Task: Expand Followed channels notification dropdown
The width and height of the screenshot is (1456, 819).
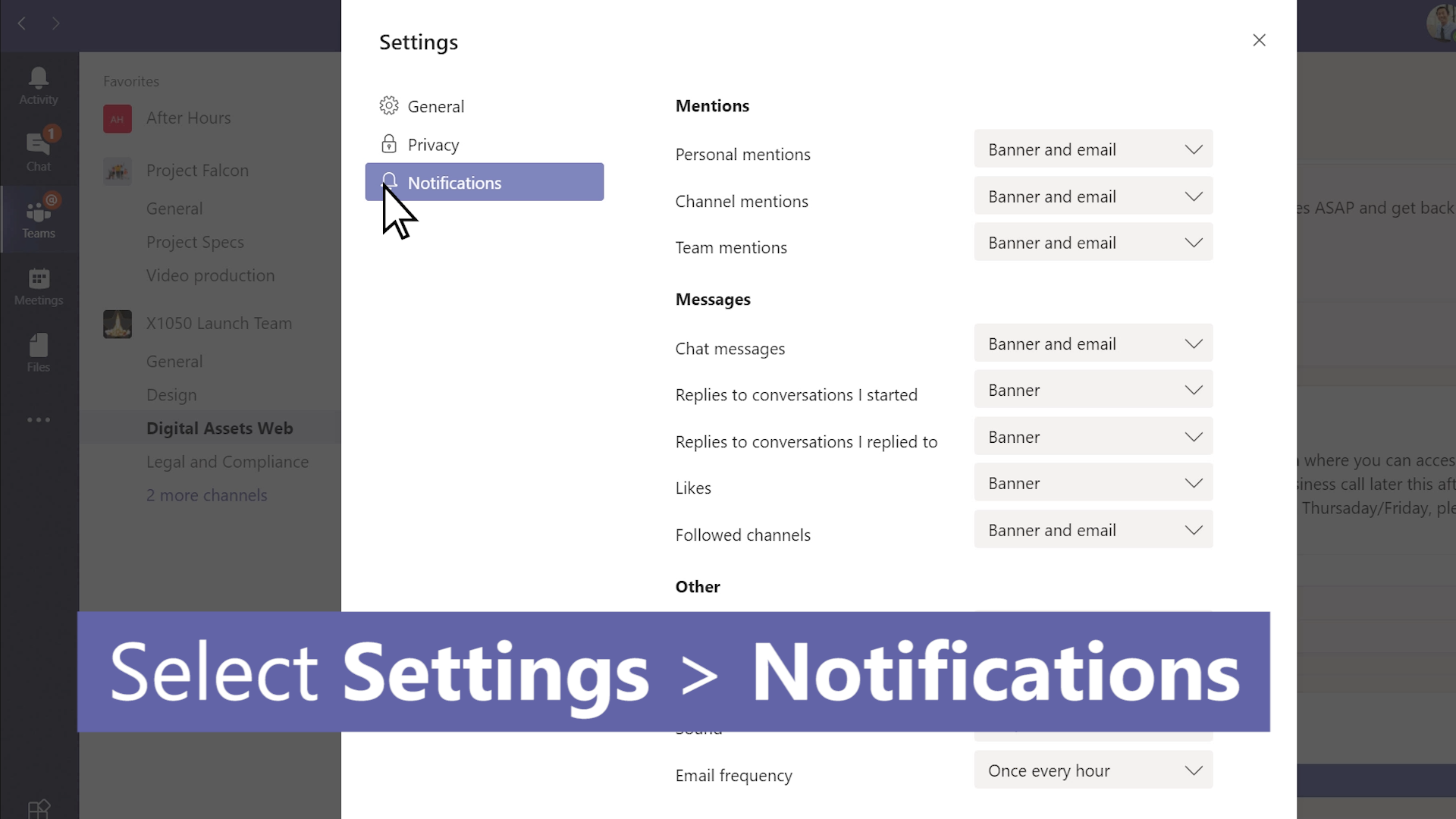Action: (x=1093, y=530)
